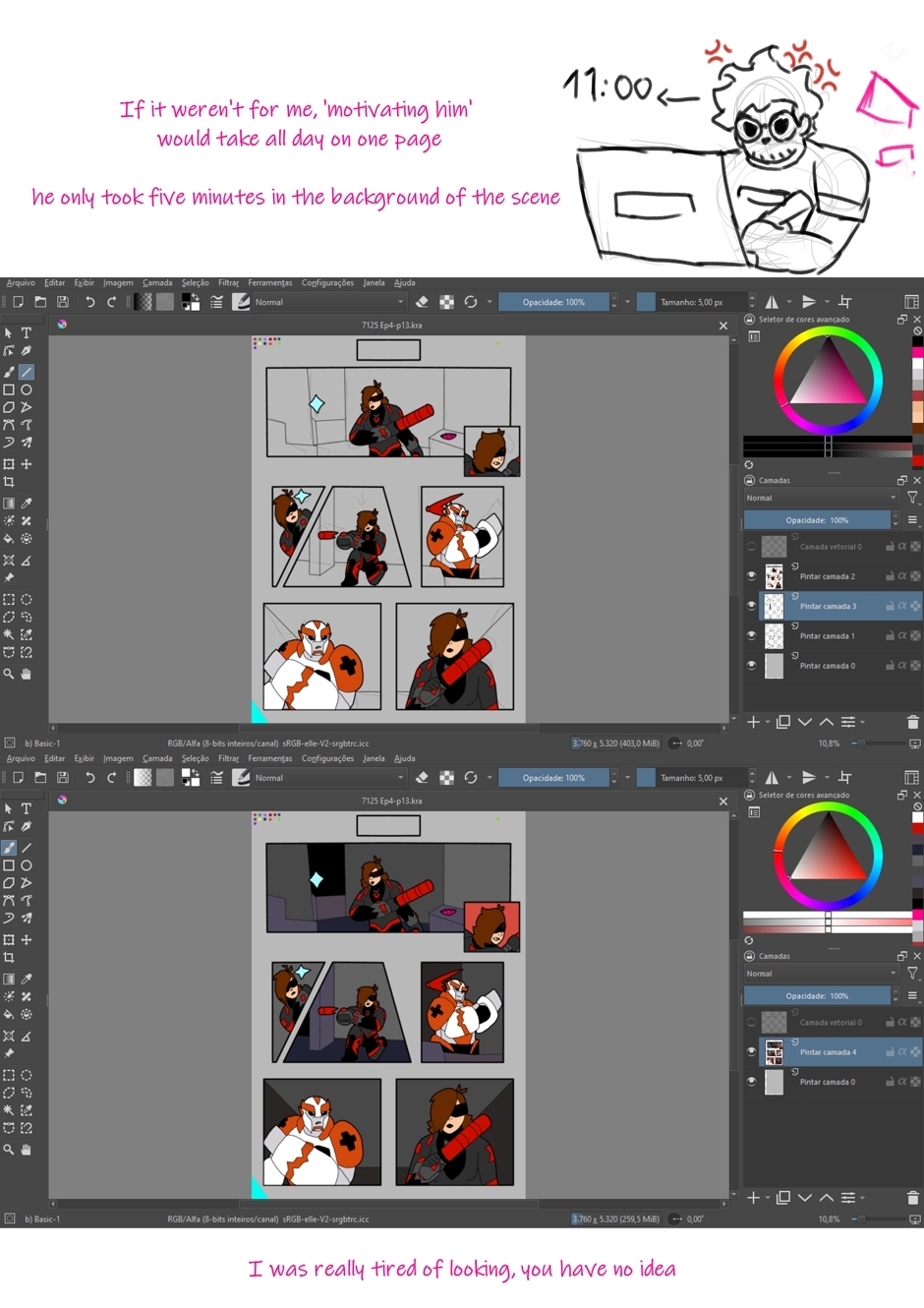Toggle eraser mode in the lower window toolbar
Screen dimensions: 924x1308
pyautogui.click(x=422, y=778)
